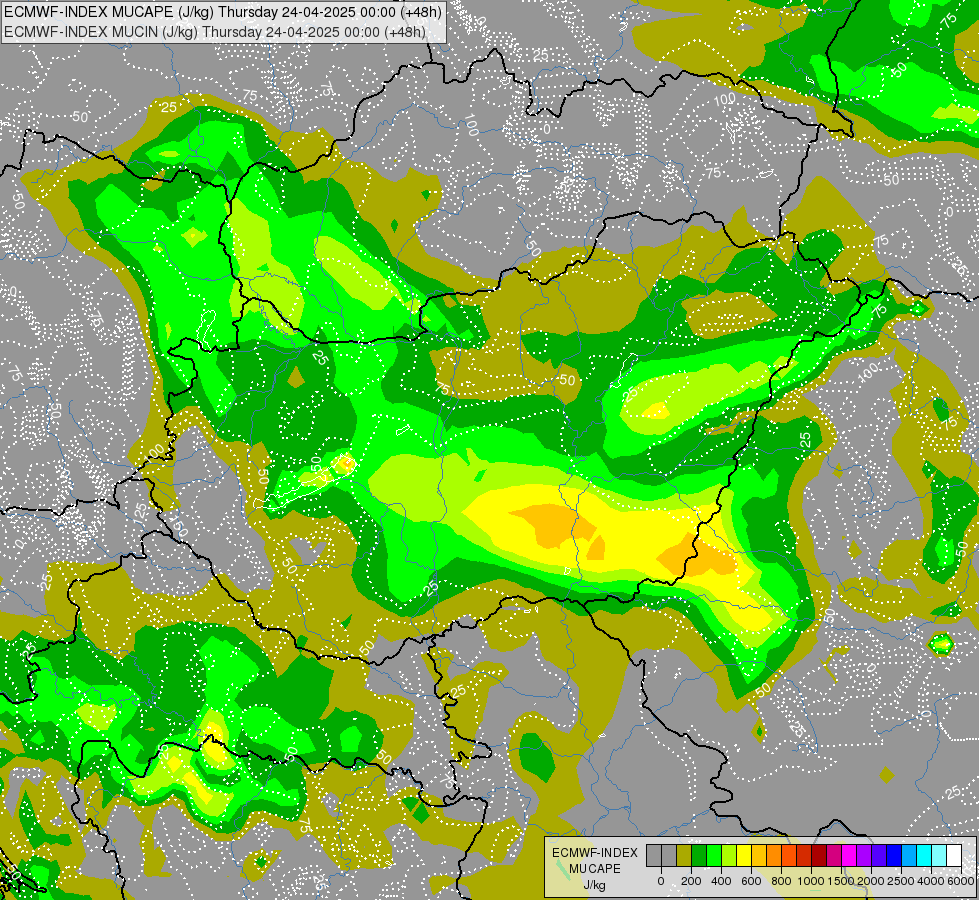This screenshot has width=979, height=900.
Task: Click the legend value 1000
Action: coord(811,881)
